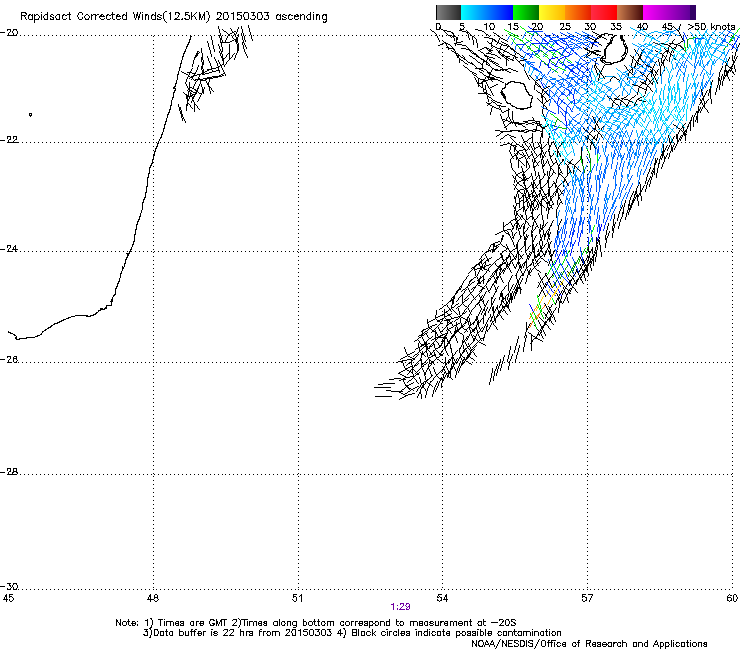
Task: Click the '20150303 ascending' date text in title
Action: click(x=271, y=17)
